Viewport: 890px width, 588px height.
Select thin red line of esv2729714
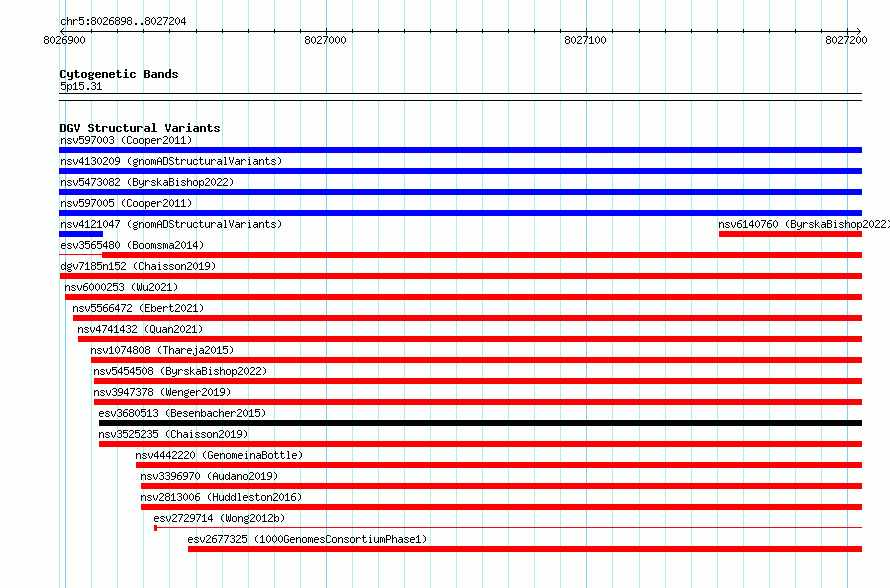coord(508,528)
